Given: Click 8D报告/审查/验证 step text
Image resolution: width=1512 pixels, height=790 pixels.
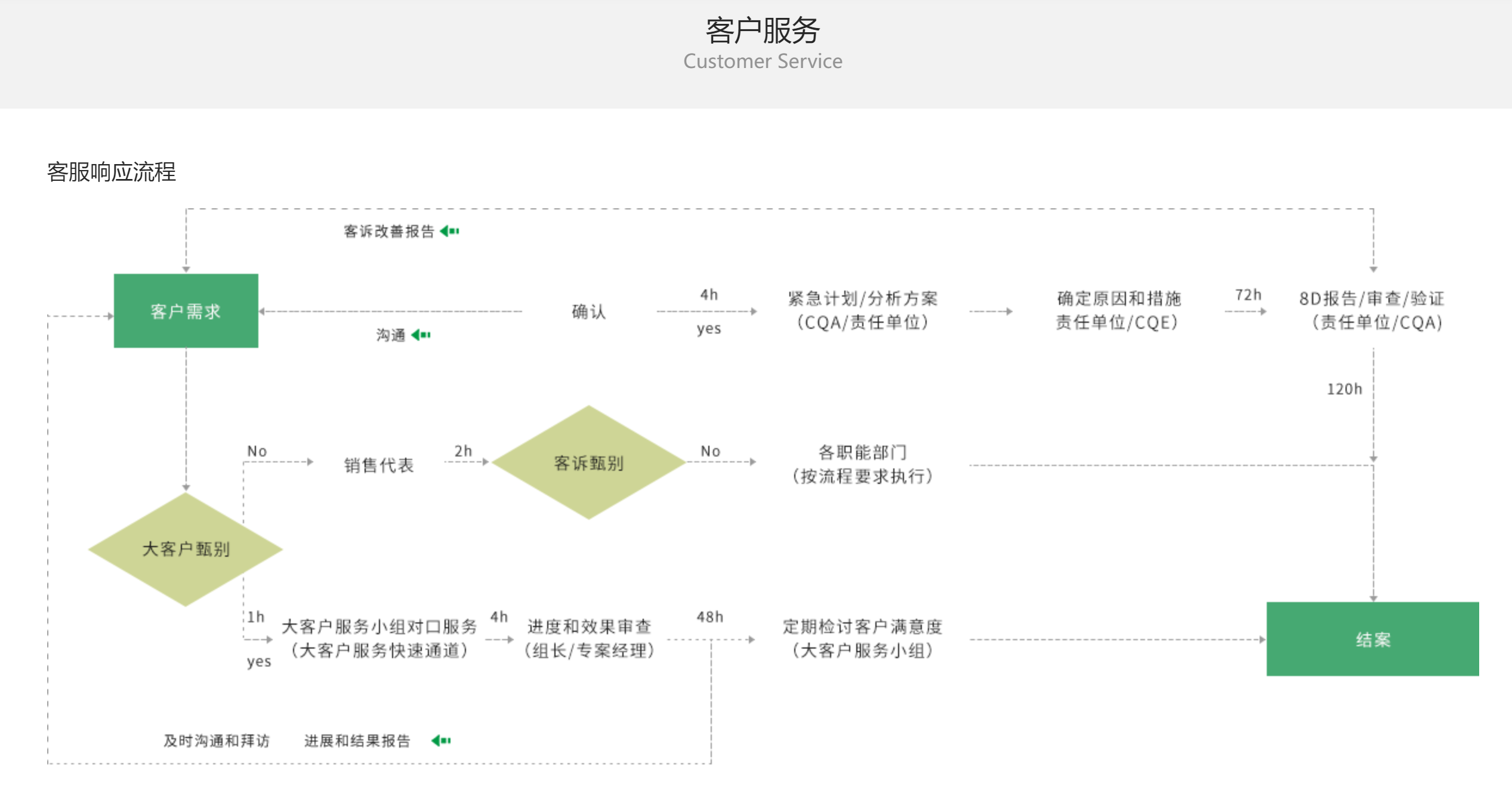Looking at the screenshot, I should coord(1371,299).
